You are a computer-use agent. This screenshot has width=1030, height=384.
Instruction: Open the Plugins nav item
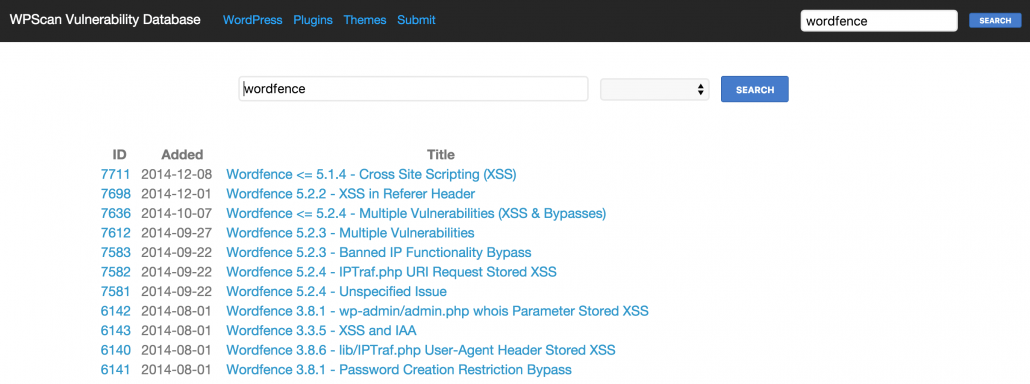click(313, 20)
